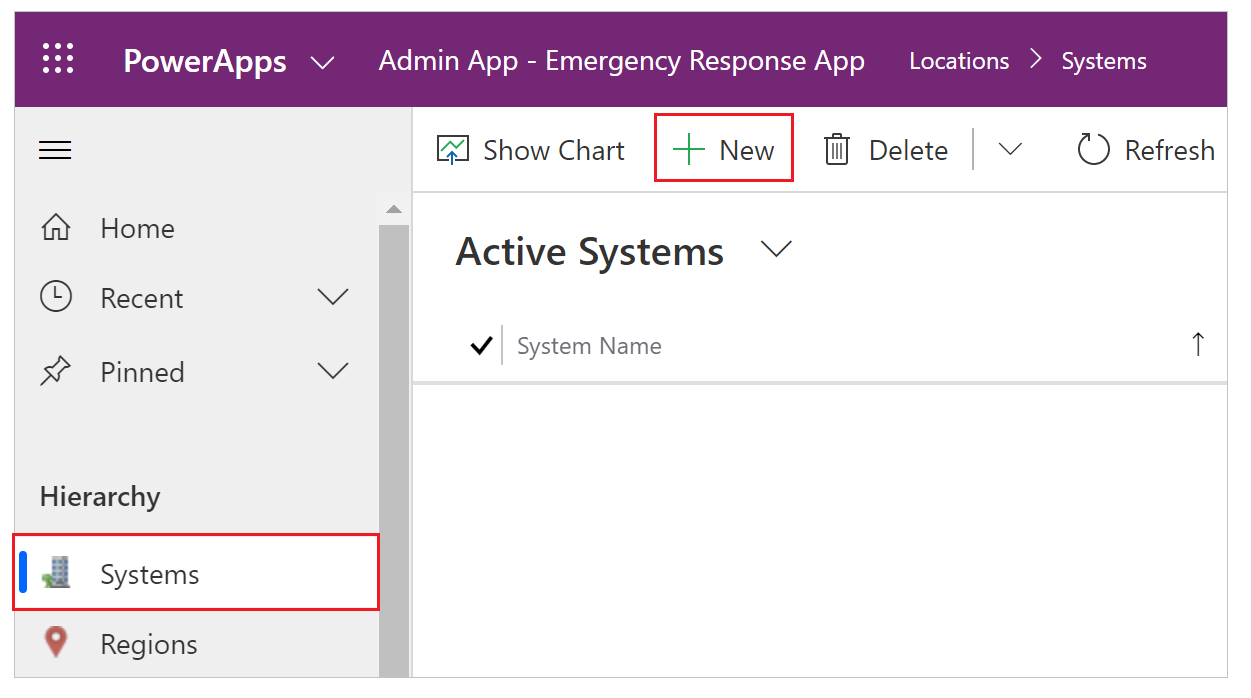Expand the Pinned list chevron
This screenshot has height=698, width=1251.
[x=332, y=371]
